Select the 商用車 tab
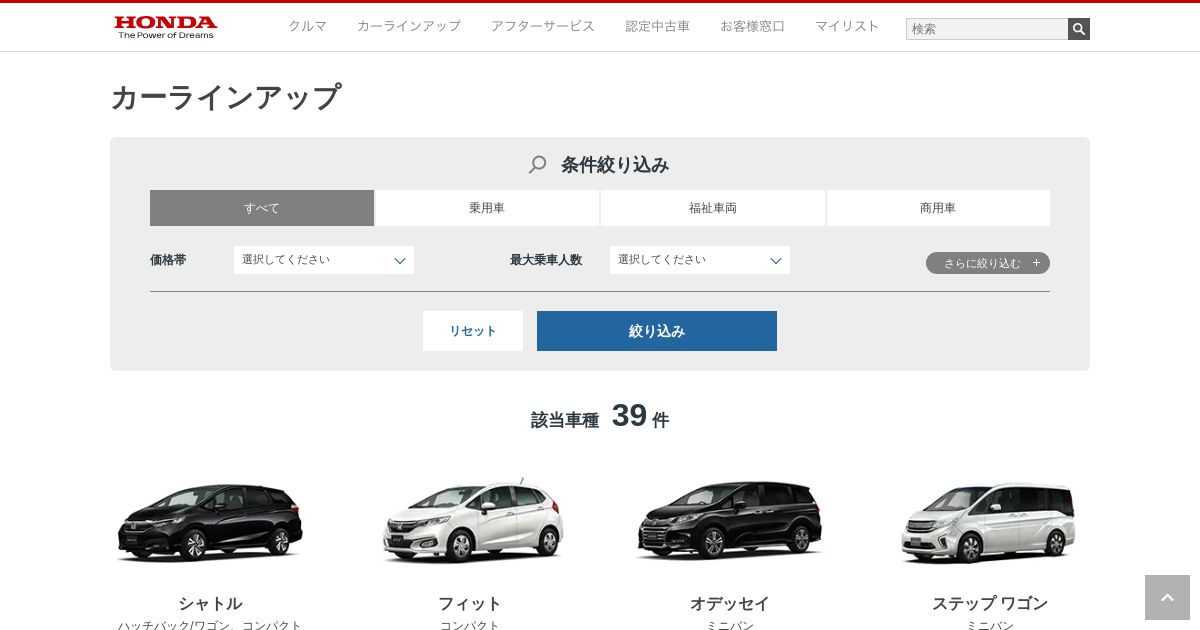This screenshot has width=1200, height=630. pyautogui.click(x=938, y=208)
